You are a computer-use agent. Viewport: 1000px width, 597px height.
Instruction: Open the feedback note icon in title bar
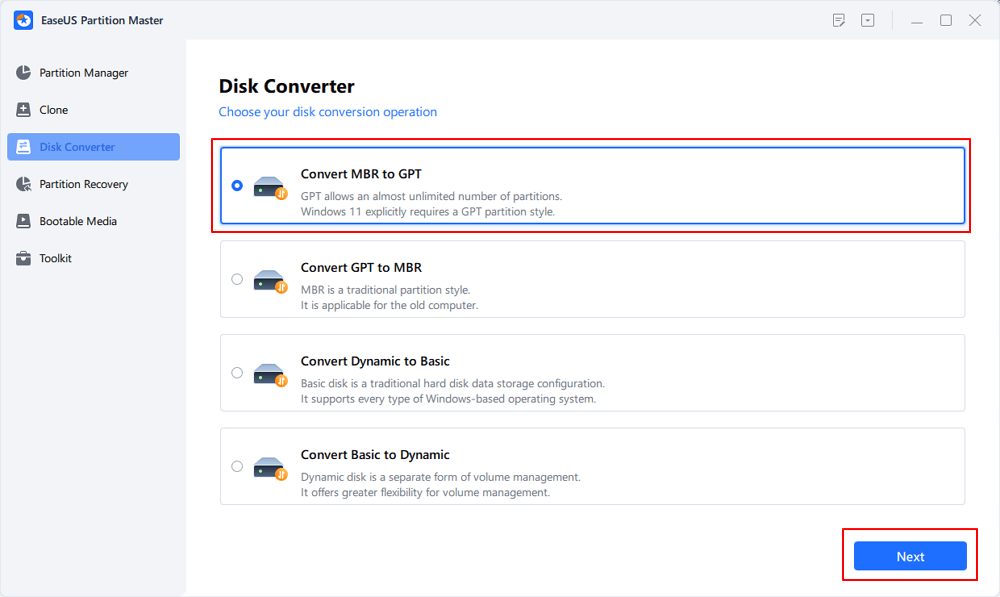coord(839,20)
